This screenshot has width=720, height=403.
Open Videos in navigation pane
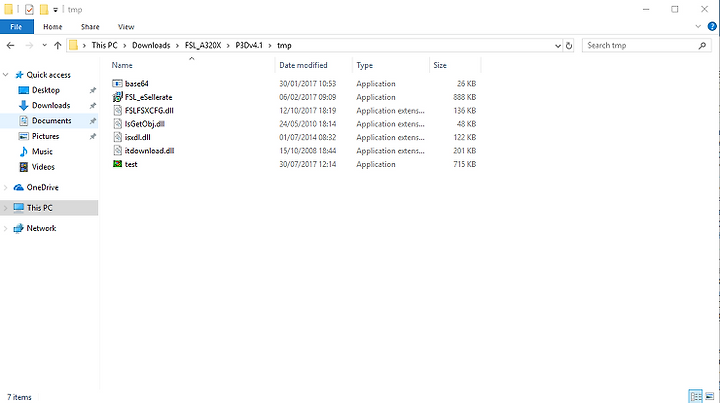point(43,167)
